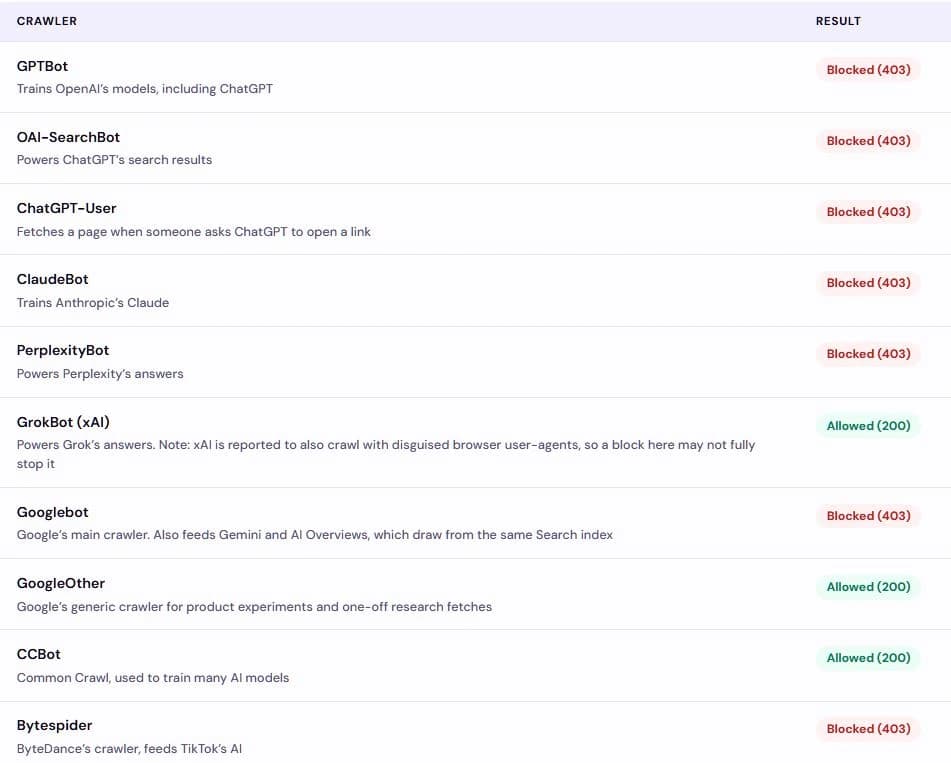Screen dimensions: 951x763
Task: Click 'Powers Perplexity's answers' description
Action: tap(100, 374)
